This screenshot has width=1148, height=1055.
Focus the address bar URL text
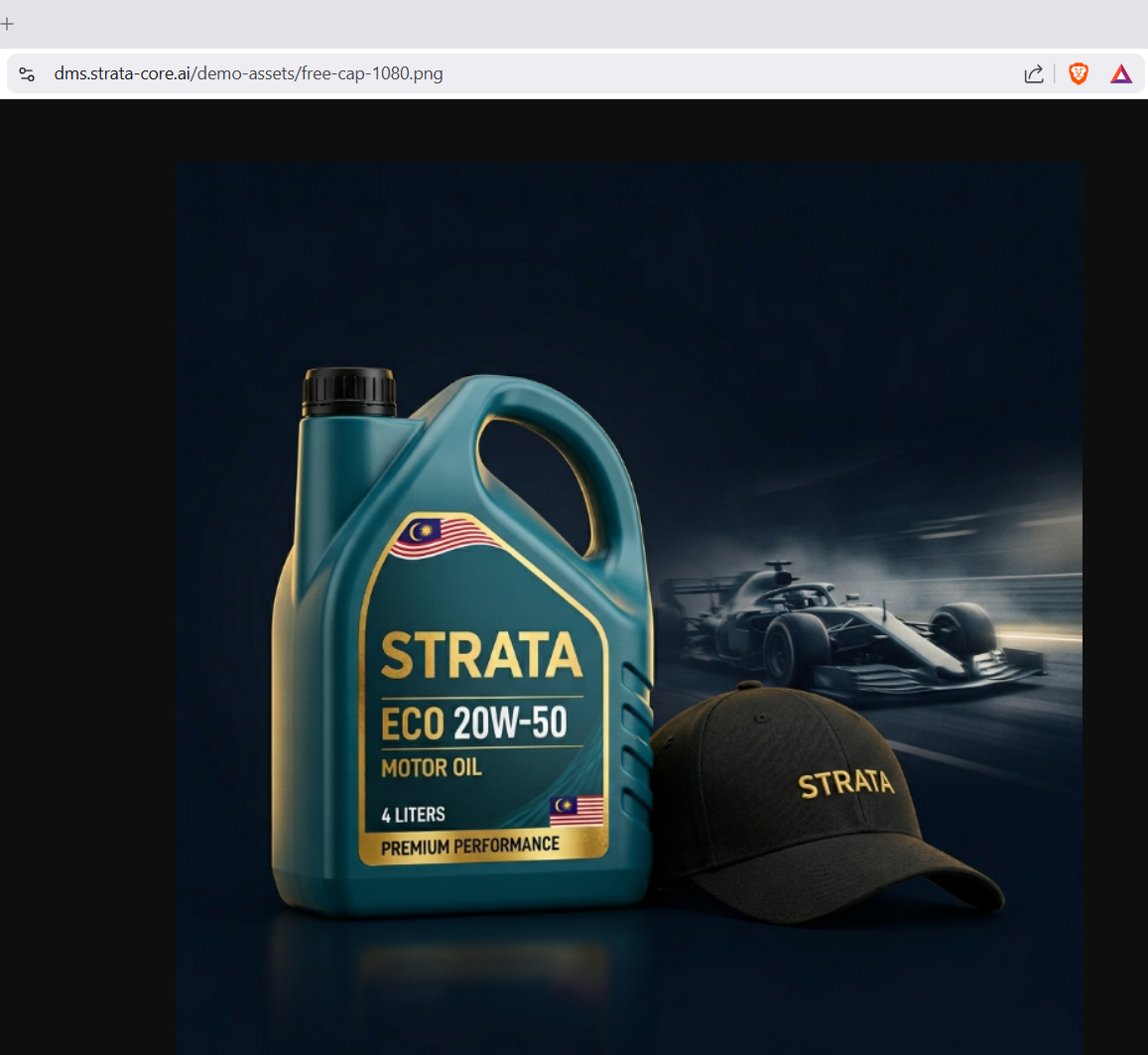click(x=248, y=74)
